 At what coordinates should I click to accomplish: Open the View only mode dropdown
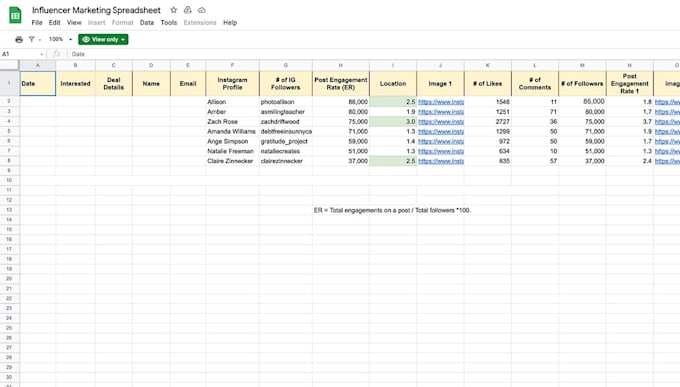coord(103,39)
